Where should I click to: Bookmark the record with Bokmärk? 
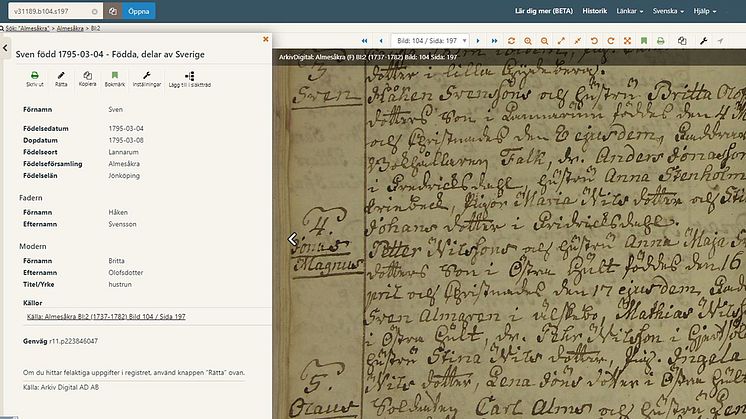[x=115, y=79]
